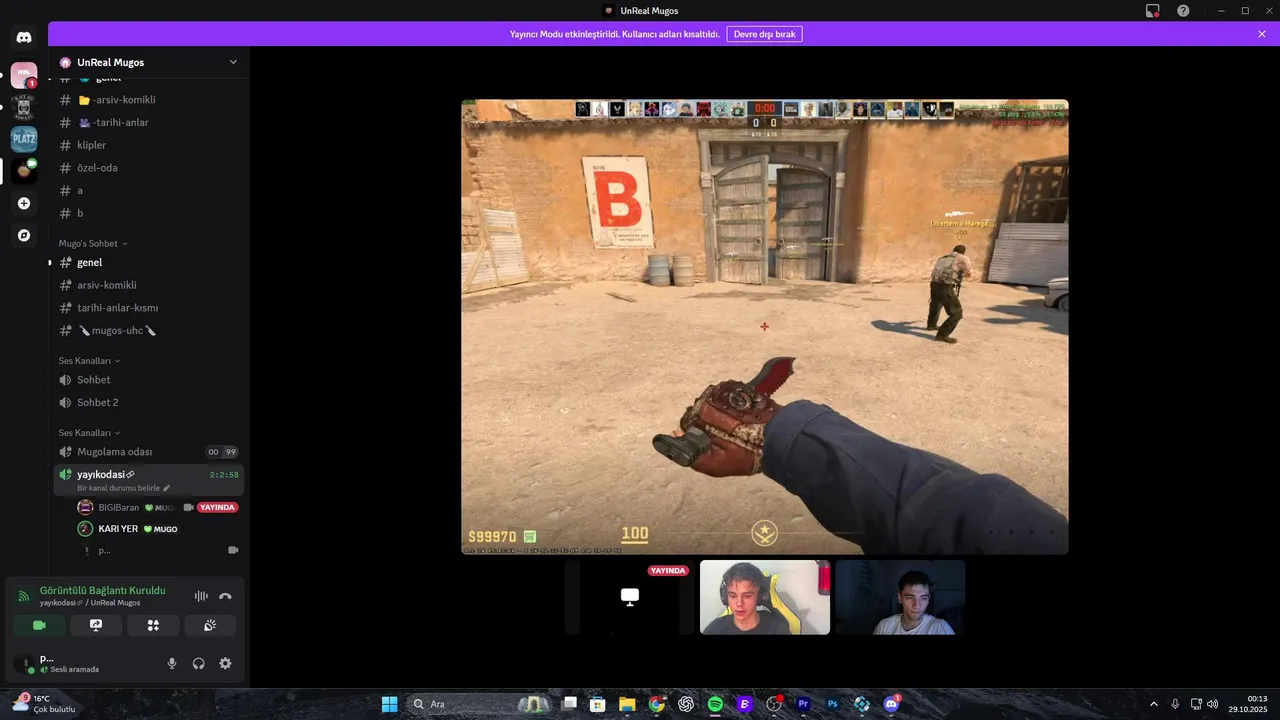
Task: Open Spotify from the taskbar
Action: [715, 704]
